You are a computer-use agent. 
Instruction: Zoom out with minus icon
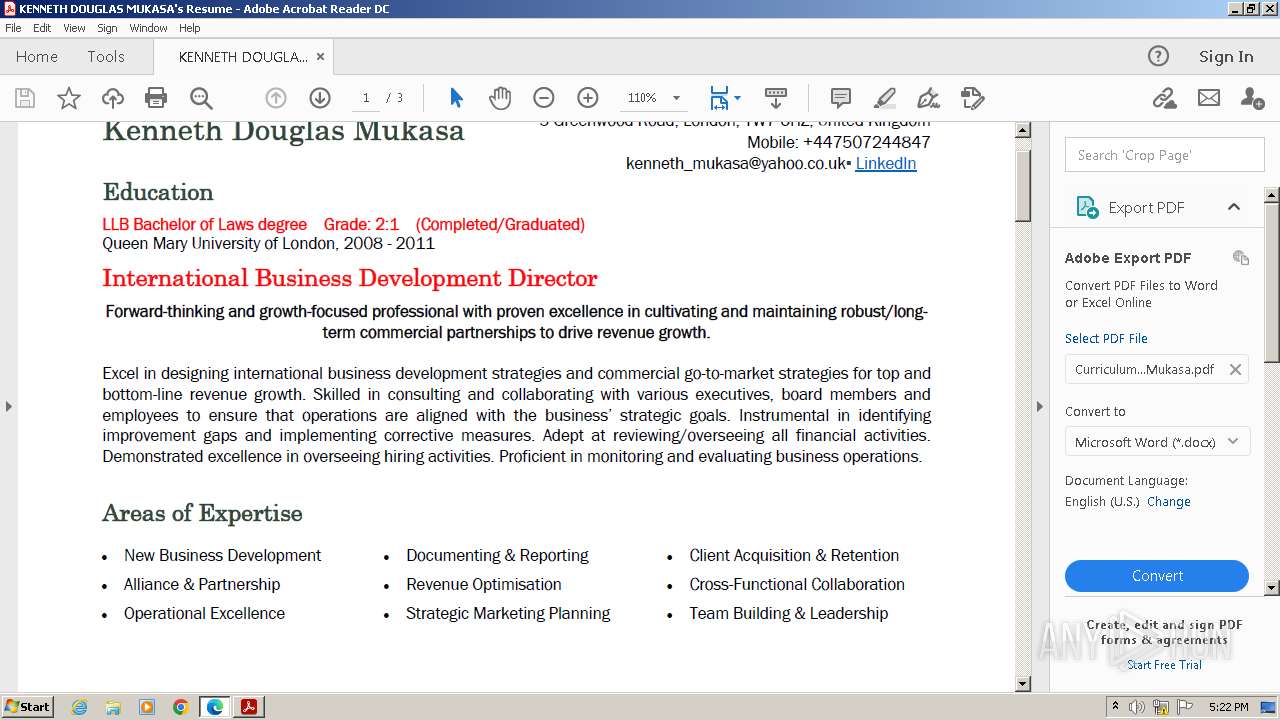pos(544,98)
